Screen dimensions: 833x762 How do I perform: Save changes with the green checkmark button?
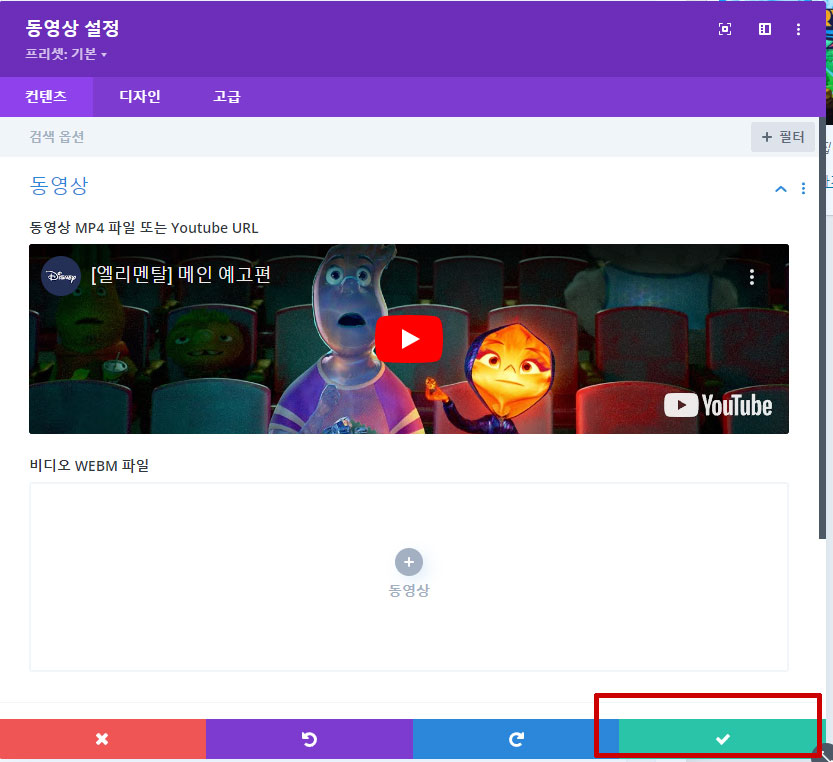click(x=722, y=739)
